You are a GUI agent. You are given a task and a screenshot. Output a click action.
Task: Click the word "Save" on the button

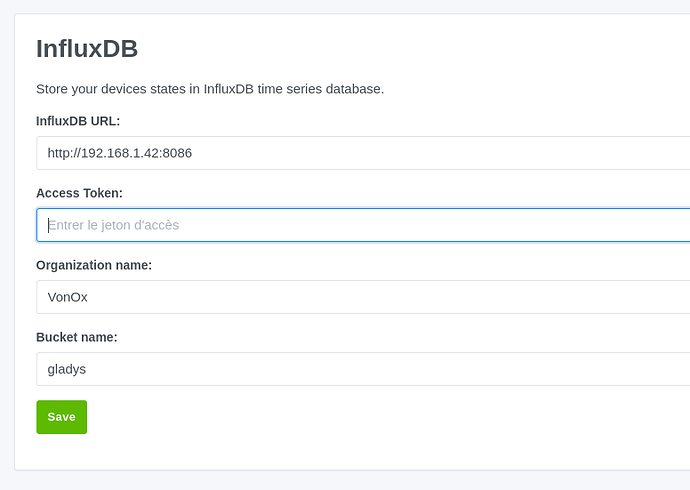61,417
